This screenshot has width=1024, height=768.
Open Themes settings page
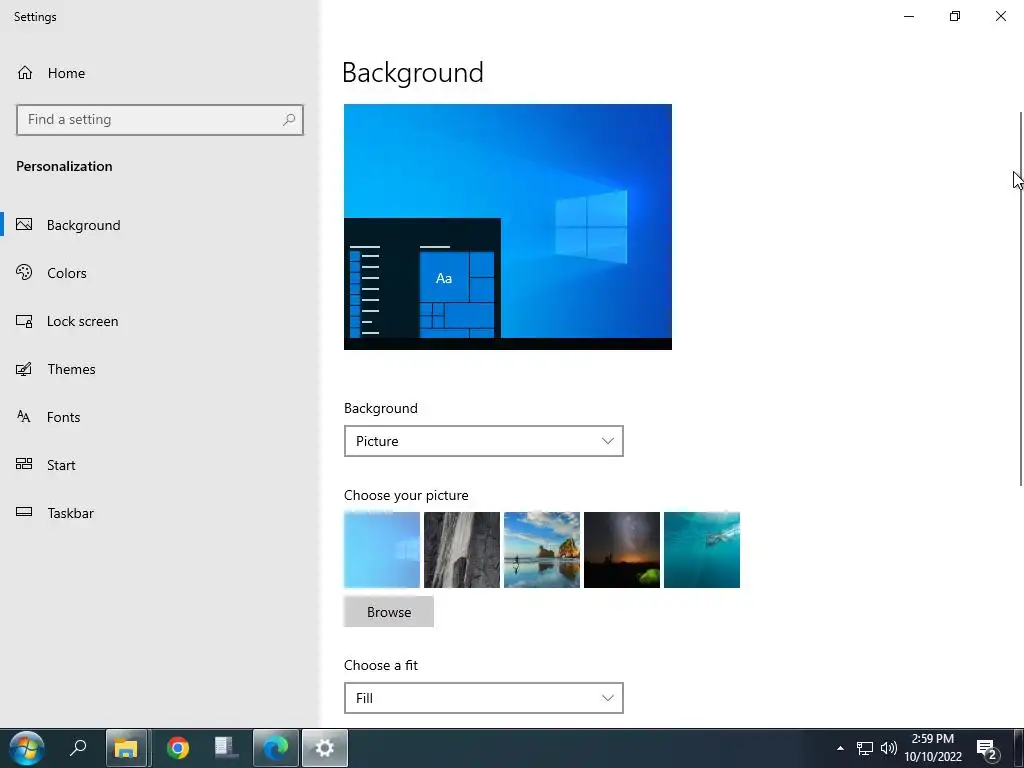(71, 369)
